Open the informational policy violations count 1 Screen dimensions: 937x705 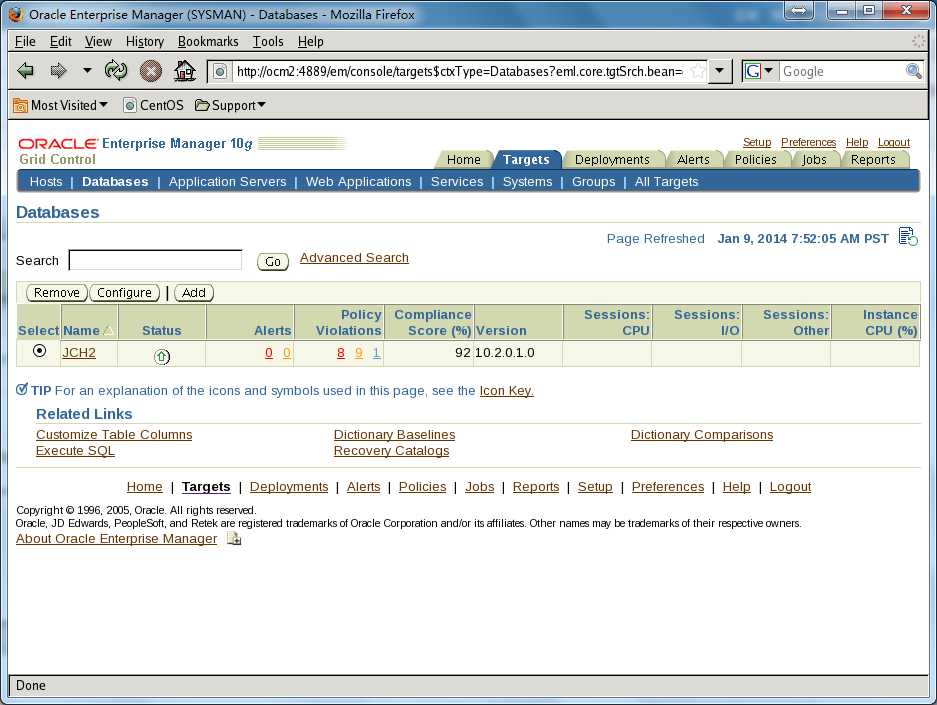[376, 353]
